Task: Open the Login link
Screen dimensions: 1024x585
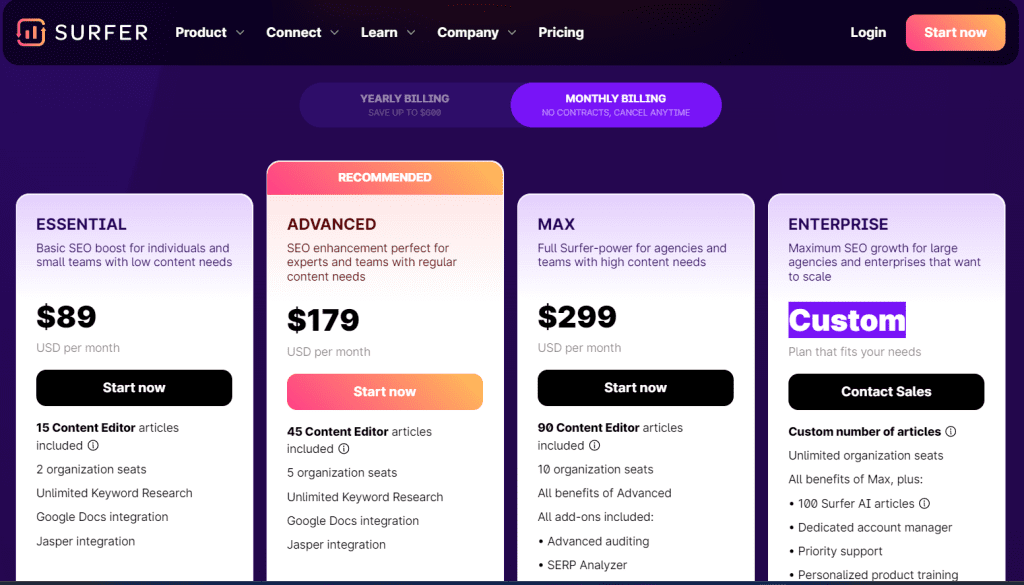Action: click(x=868, y=32)
